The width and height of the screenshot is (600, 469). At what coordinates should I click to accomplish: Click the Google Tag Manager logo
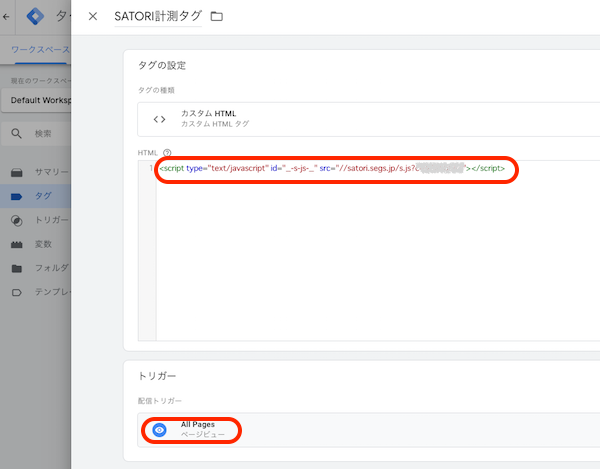35,16
